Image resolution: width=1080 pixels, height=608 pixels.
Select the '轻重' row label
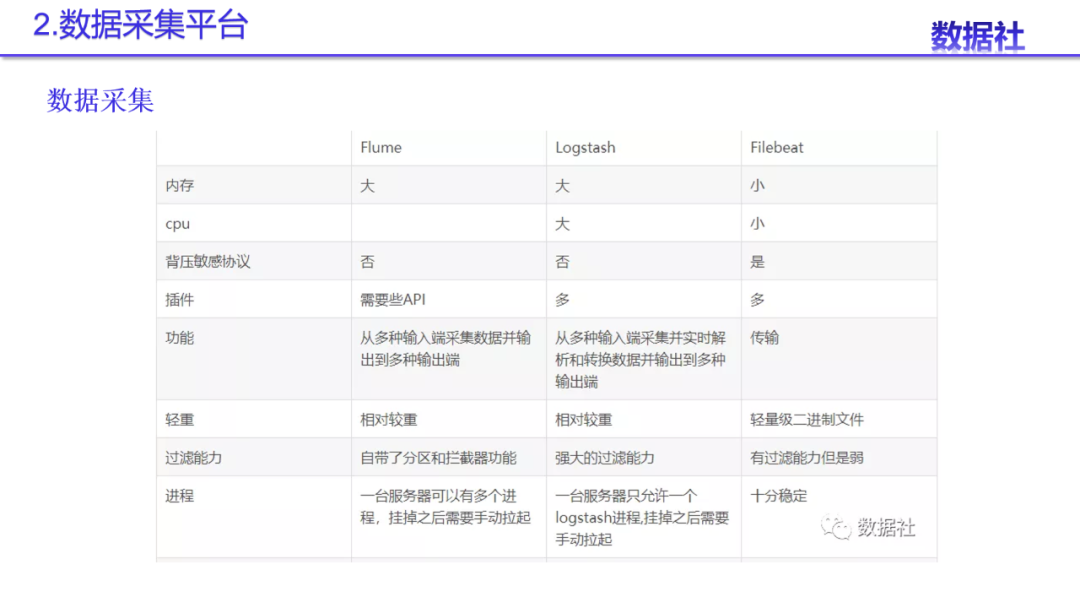(x=180, y=419)
